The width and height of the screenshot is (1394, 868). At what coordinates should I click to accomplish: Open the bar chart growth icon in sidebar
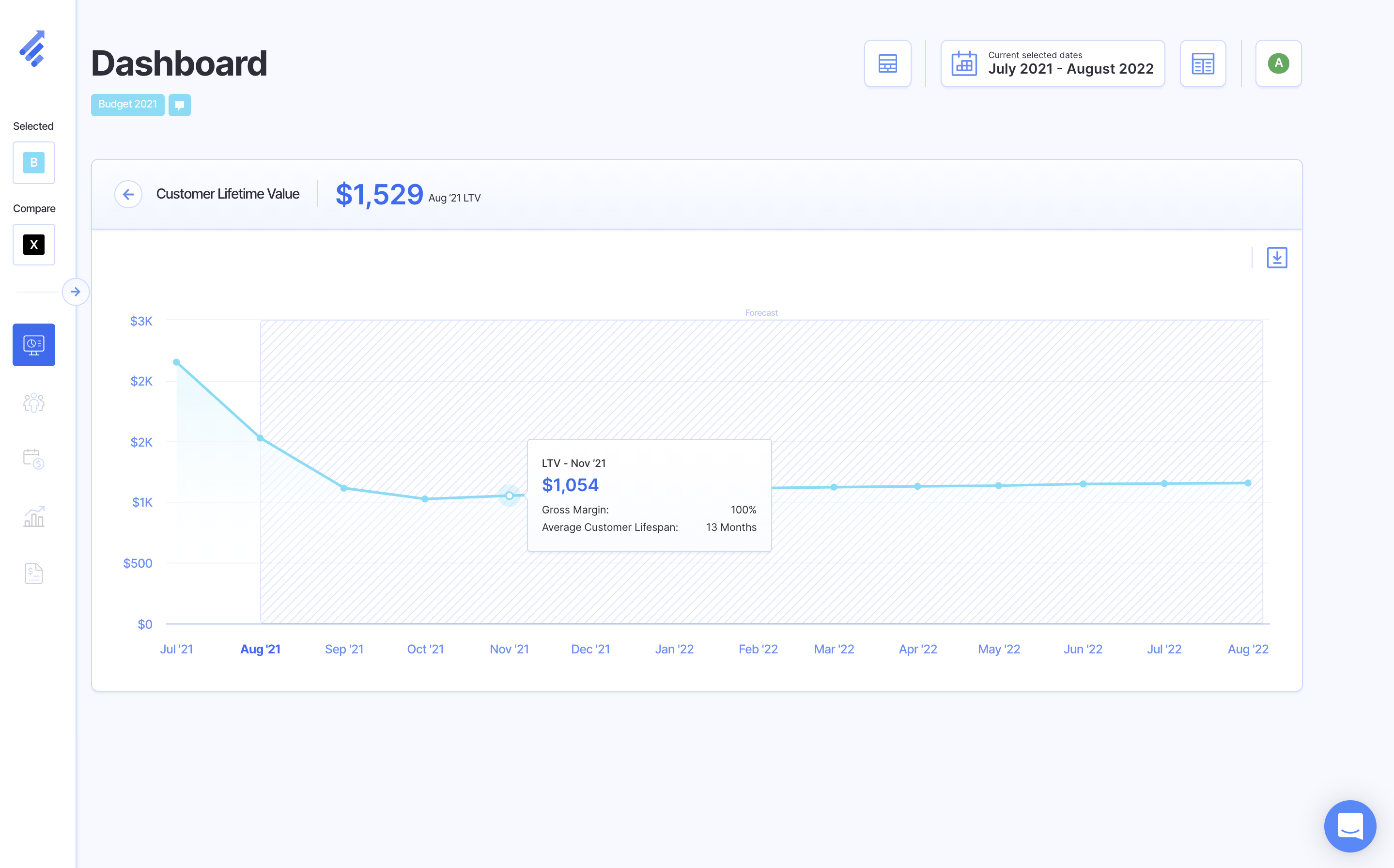coord(34,517)
